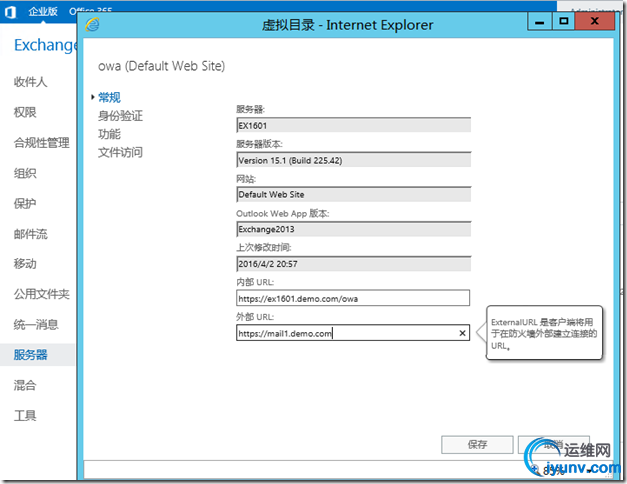The width and height of the screenshot is (627, 484).
Task: Open 邮件流 mail flow section
Action: click(30, 234)
